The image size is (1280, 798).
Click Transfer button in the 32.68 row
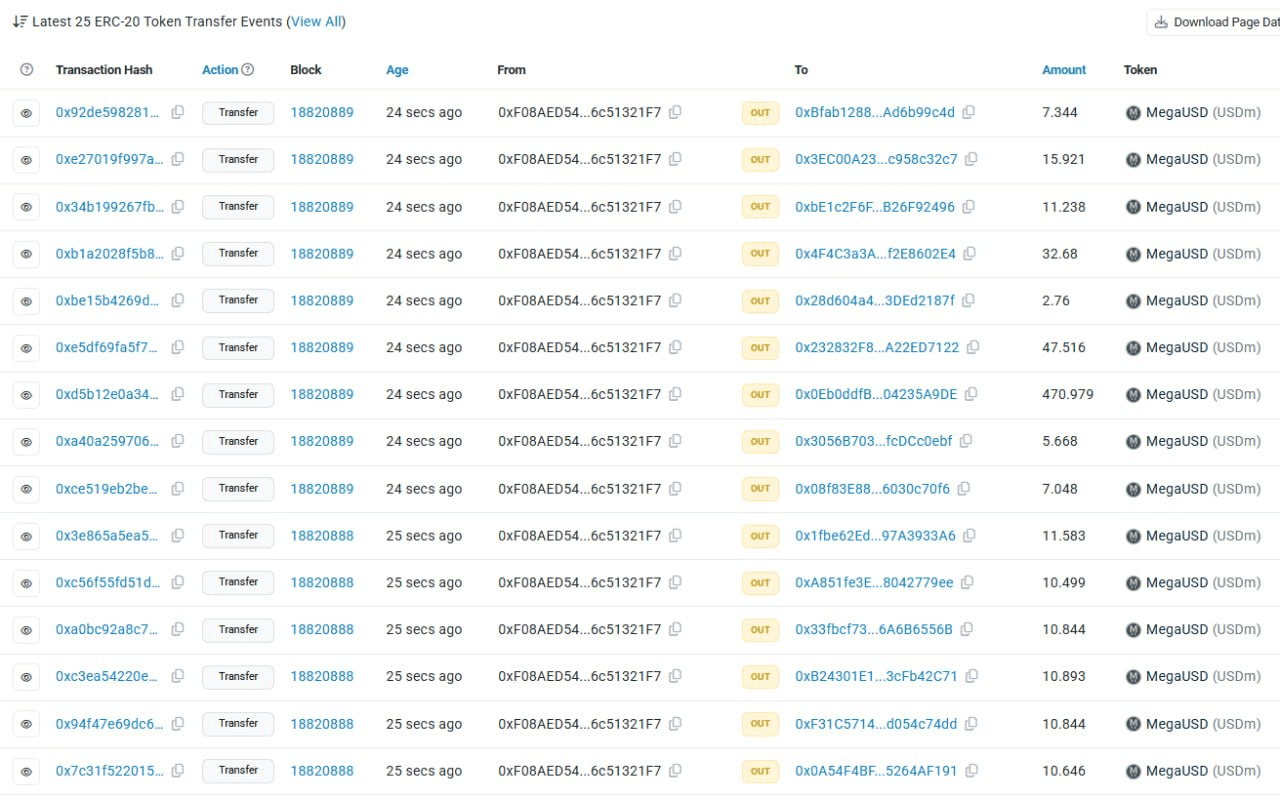(x=238, y=254)
